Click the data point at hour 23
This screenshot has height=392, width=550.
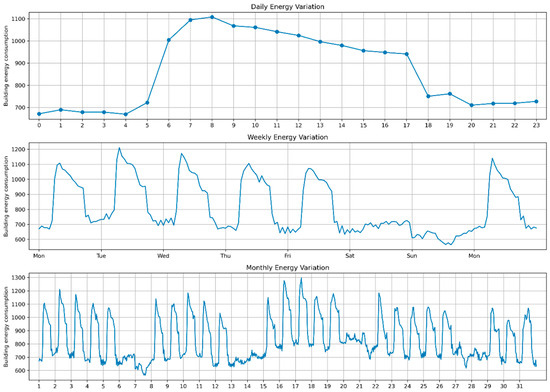(536, 101)
